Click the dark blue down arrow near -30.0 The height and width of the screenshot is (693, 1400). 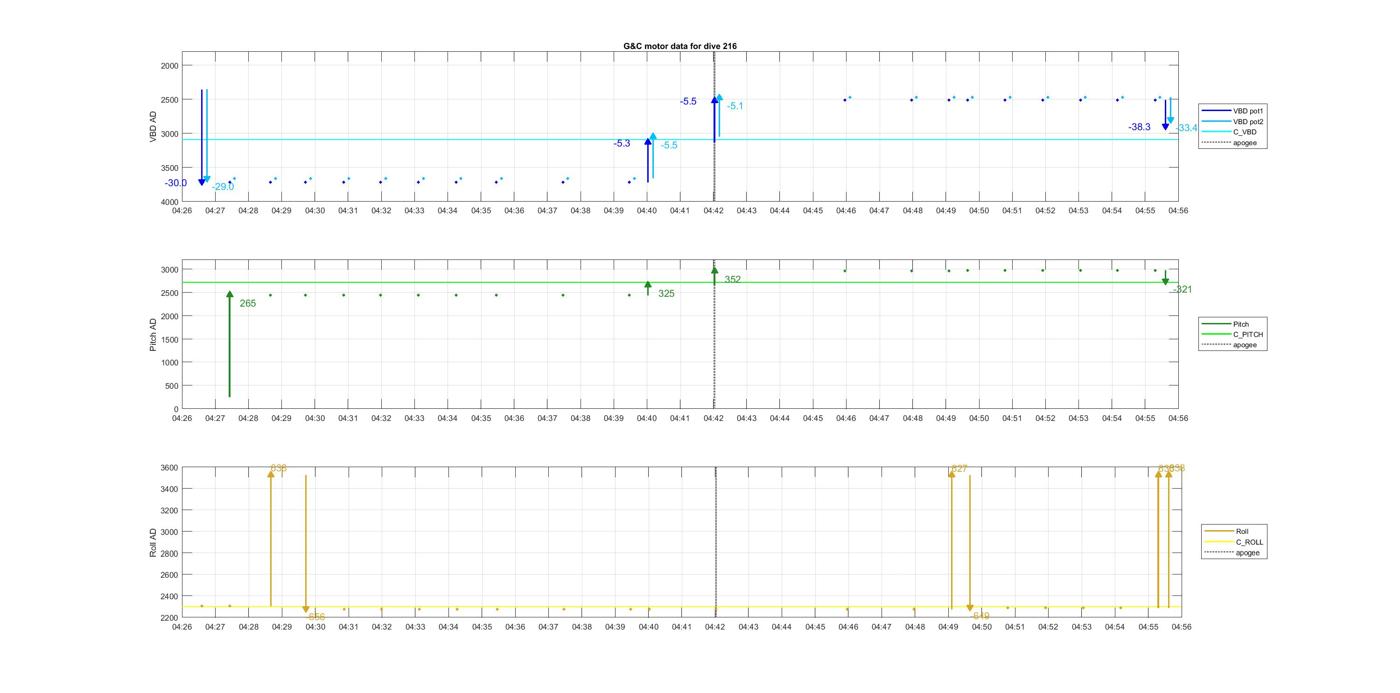[202, 137]
